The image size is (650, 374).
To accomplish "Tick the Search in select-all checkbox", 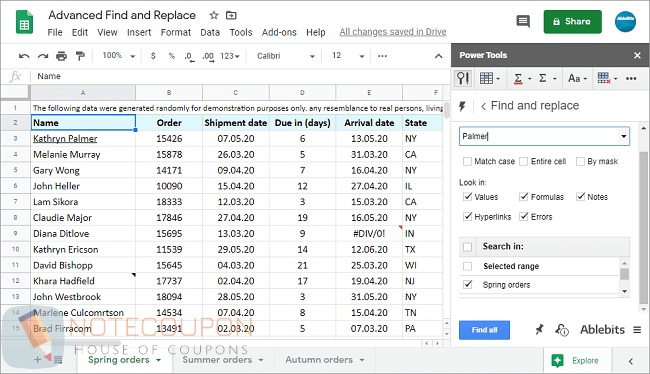I will pos(467,247).
